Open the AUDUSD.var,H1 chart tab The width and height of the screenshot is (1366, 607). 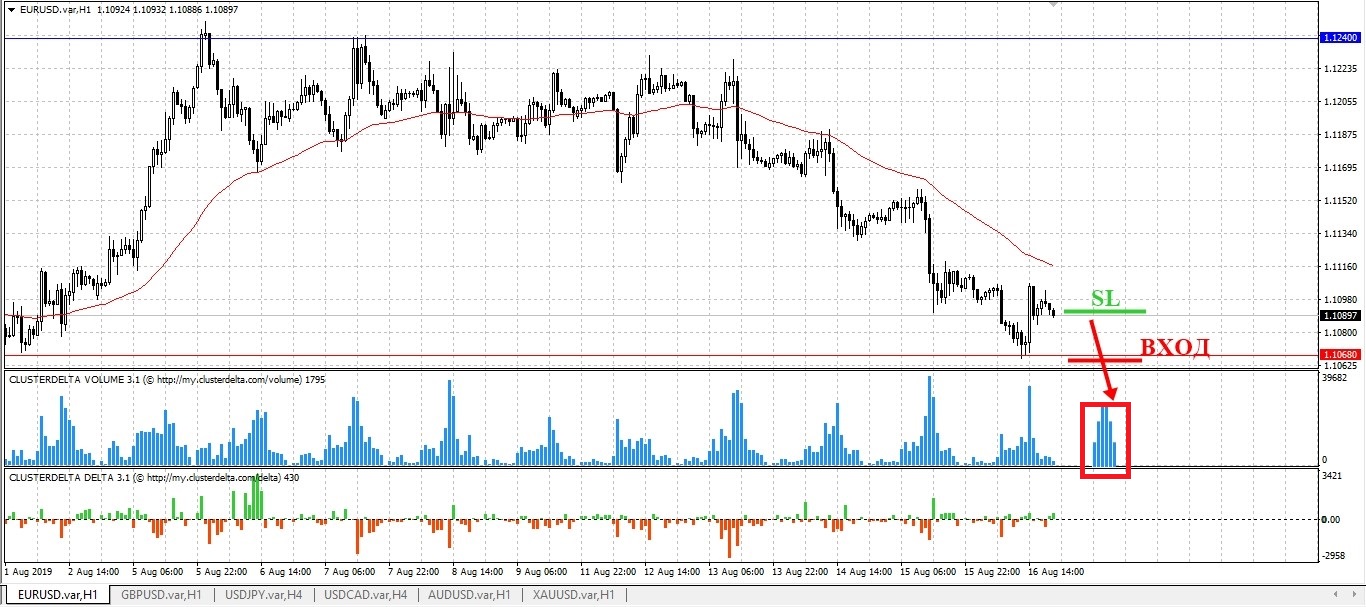pos(468,595)
